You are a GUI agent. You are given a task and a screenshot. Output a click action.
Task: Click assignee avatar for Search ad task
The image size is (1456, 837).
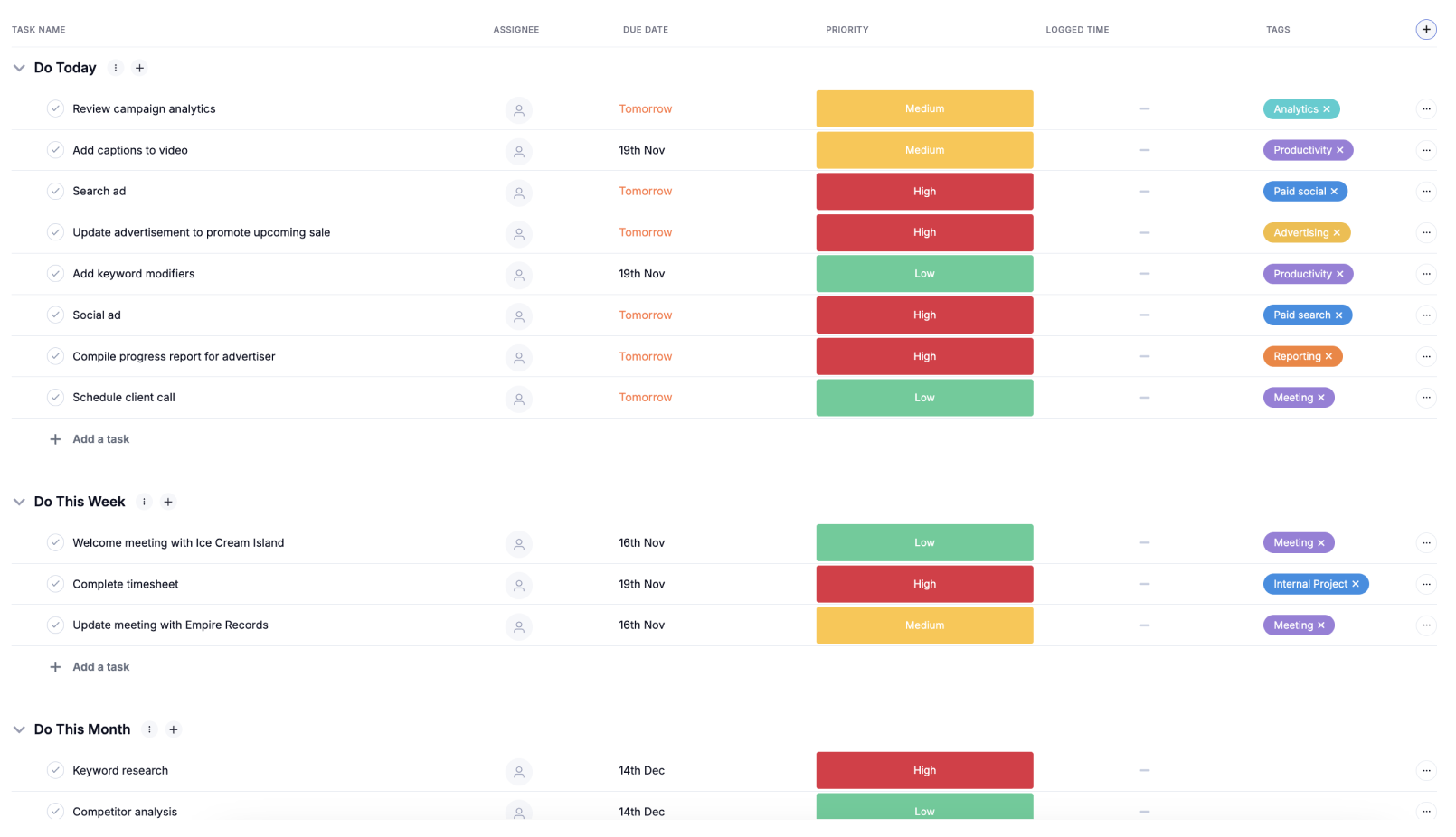(518, 193)
